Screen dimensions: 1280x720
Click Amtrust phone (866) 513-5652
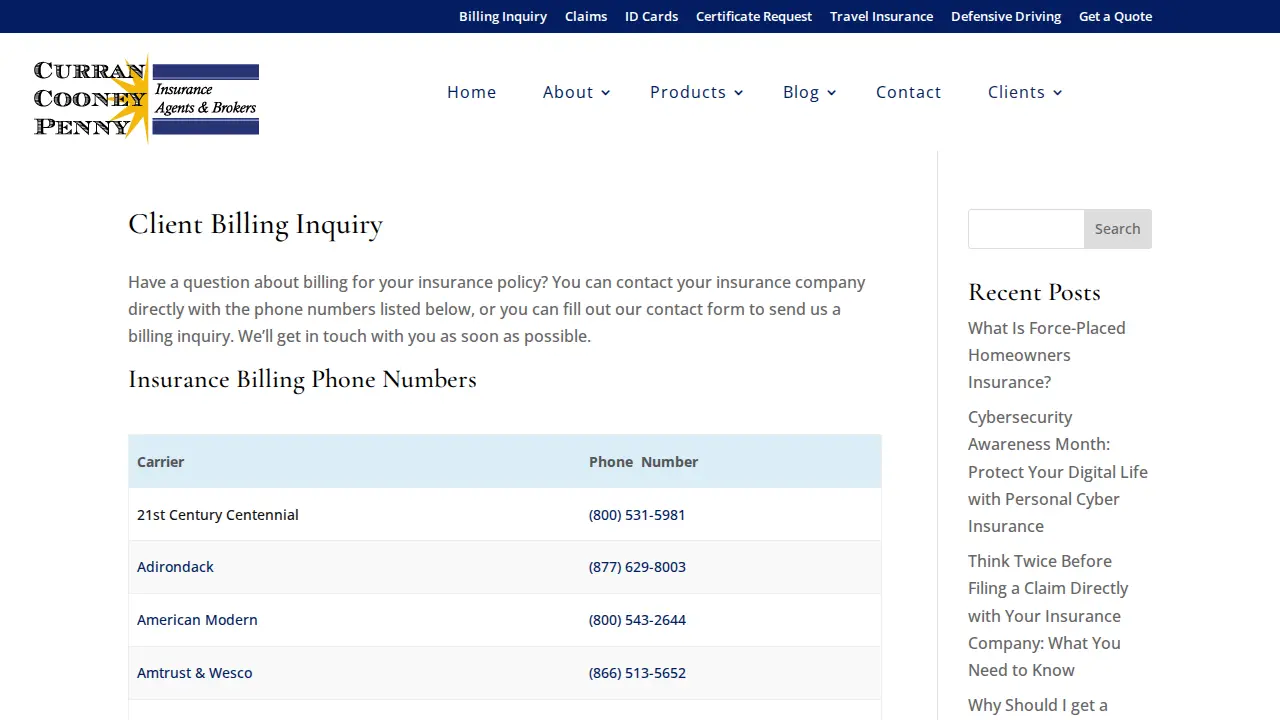637,673
